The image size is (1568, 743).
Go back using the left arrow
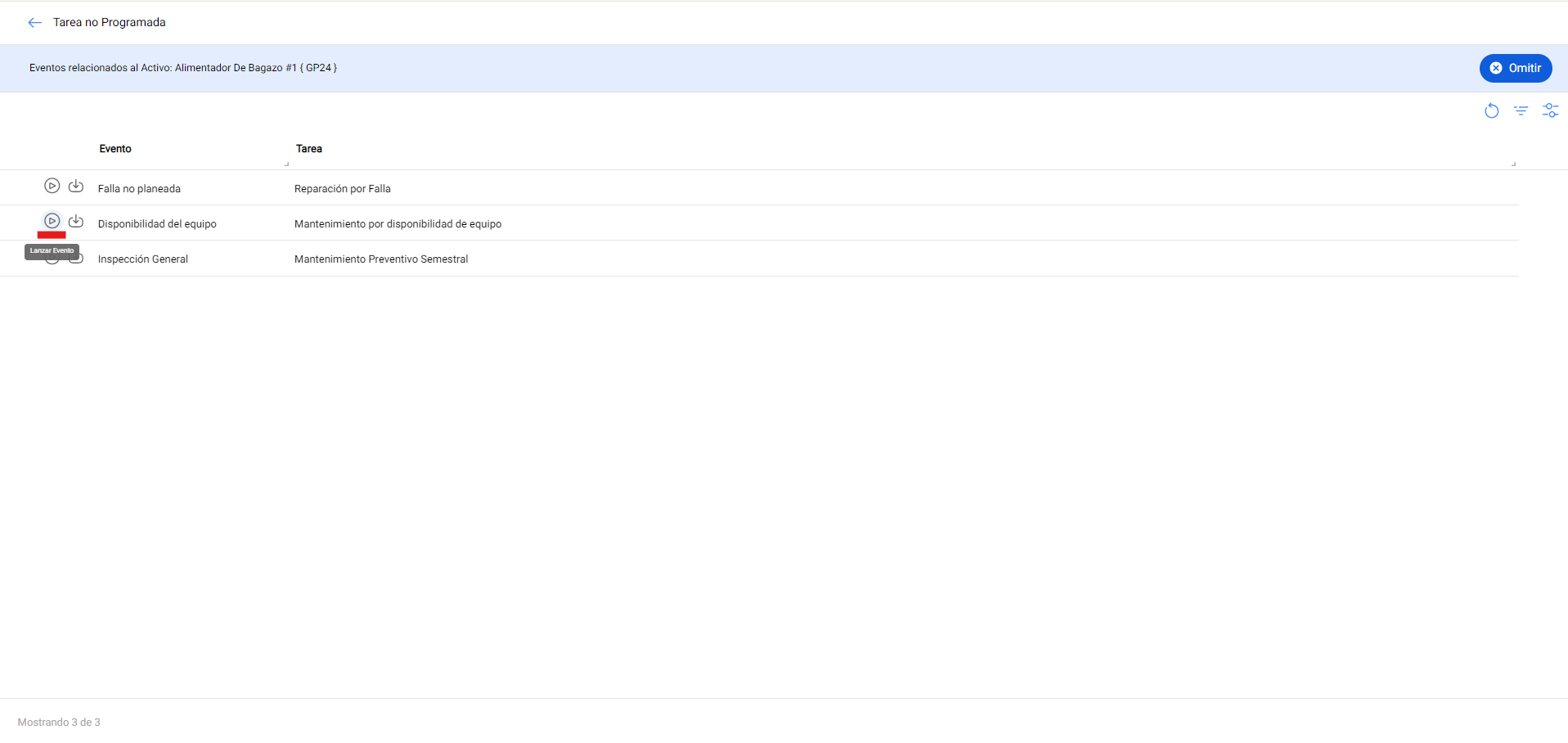pyautogui.click(x=34, y=23)
